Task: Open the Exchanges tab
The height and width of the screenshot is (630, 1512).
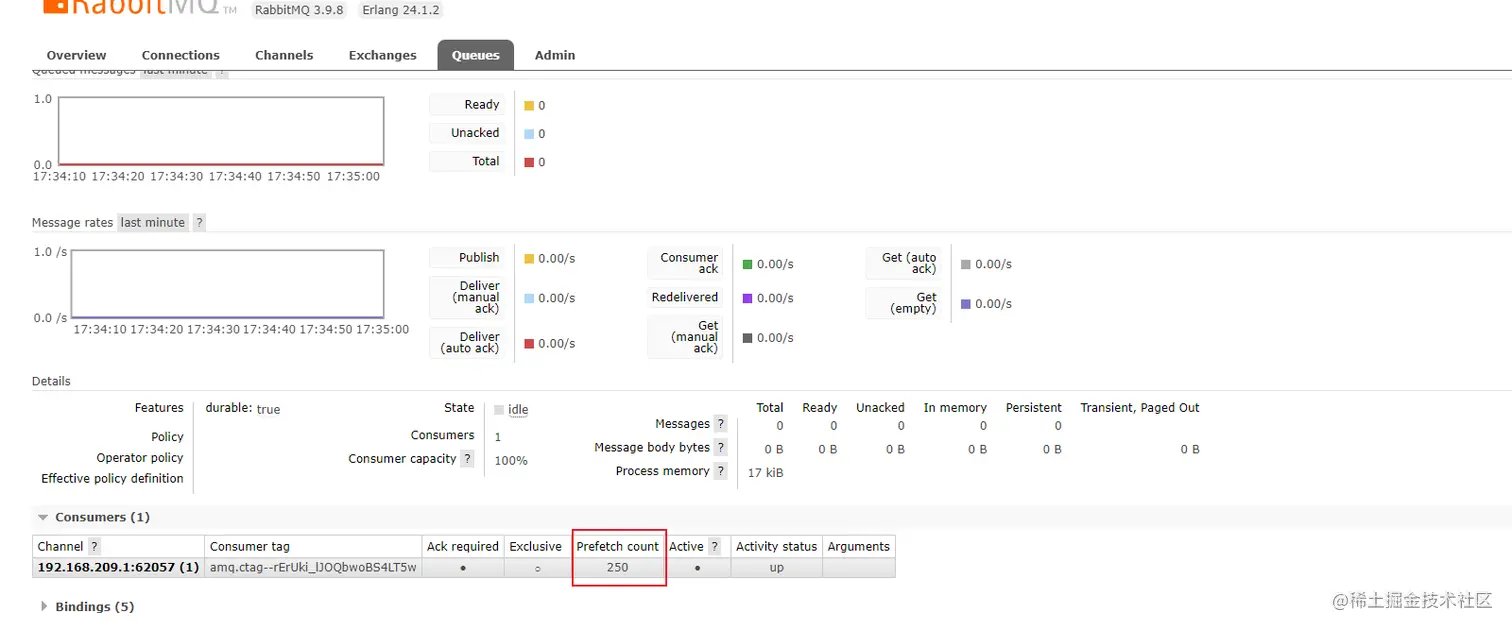Action: [x=382, y=55]
